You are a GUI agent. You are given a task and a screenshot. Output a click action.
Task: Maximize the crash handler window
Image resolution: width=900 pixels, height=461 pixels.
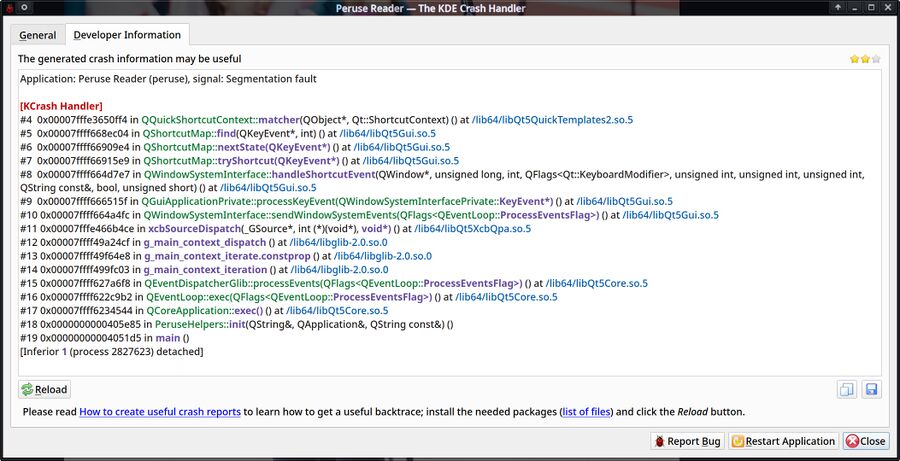[x=871, y=7]
